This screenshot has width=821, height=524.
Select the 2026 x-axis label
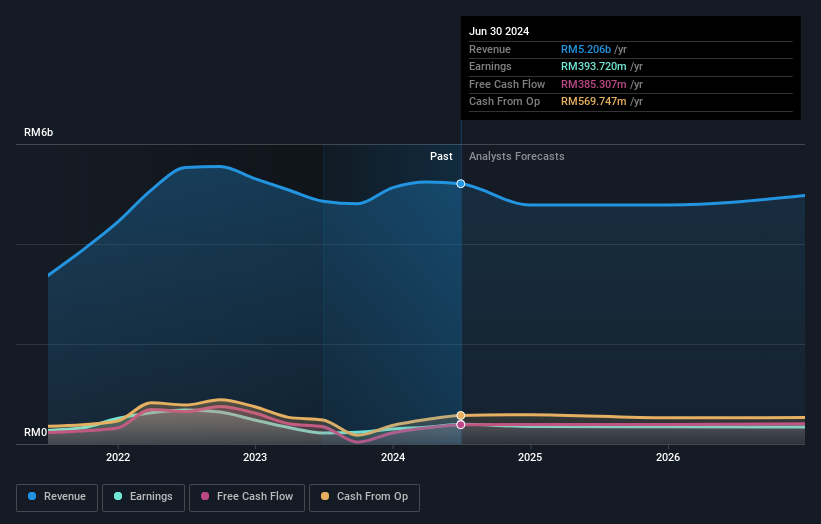pos(668,458)
